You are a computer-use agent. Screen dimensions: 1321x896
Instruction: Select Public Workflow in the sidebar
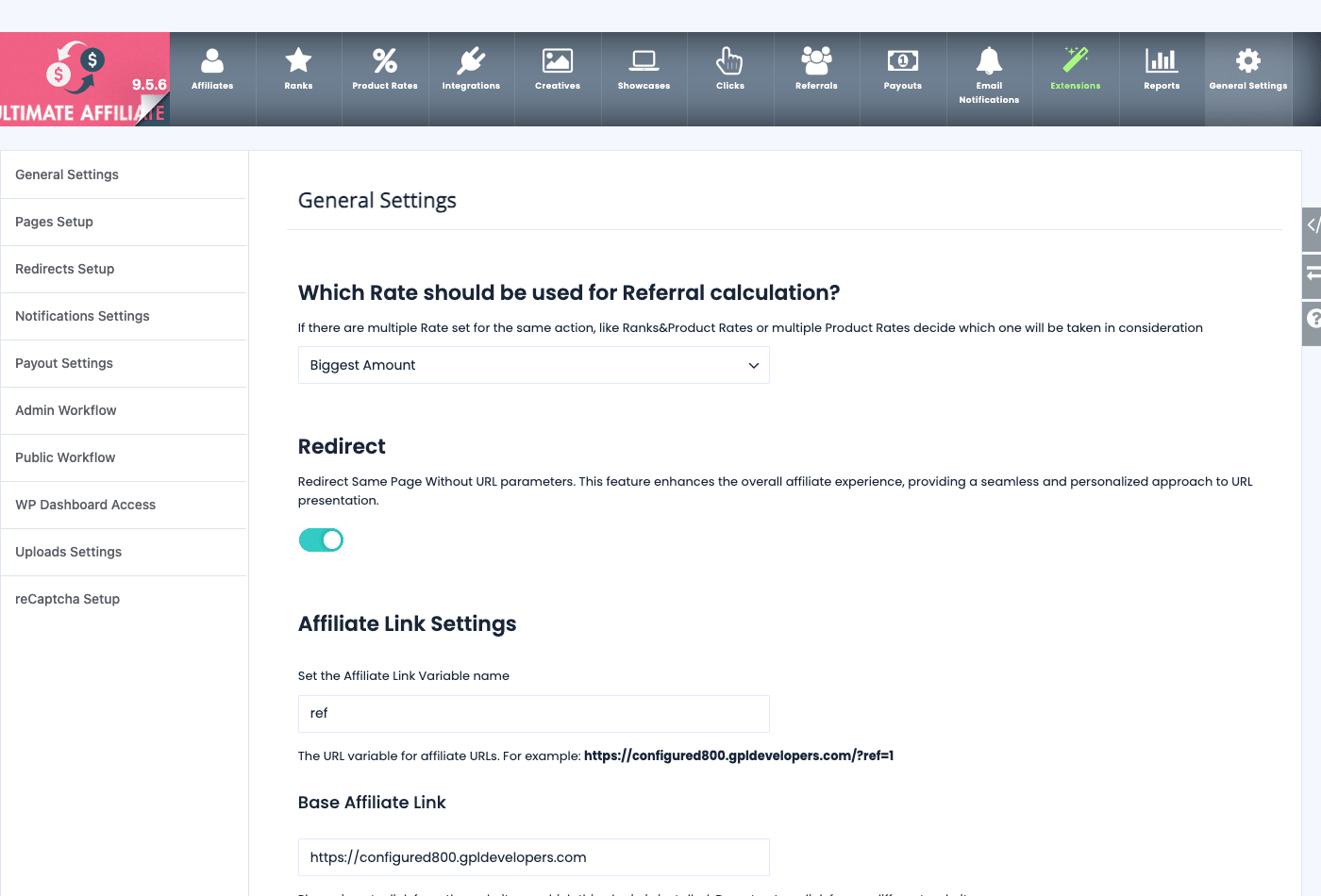[x=124, y=457]
